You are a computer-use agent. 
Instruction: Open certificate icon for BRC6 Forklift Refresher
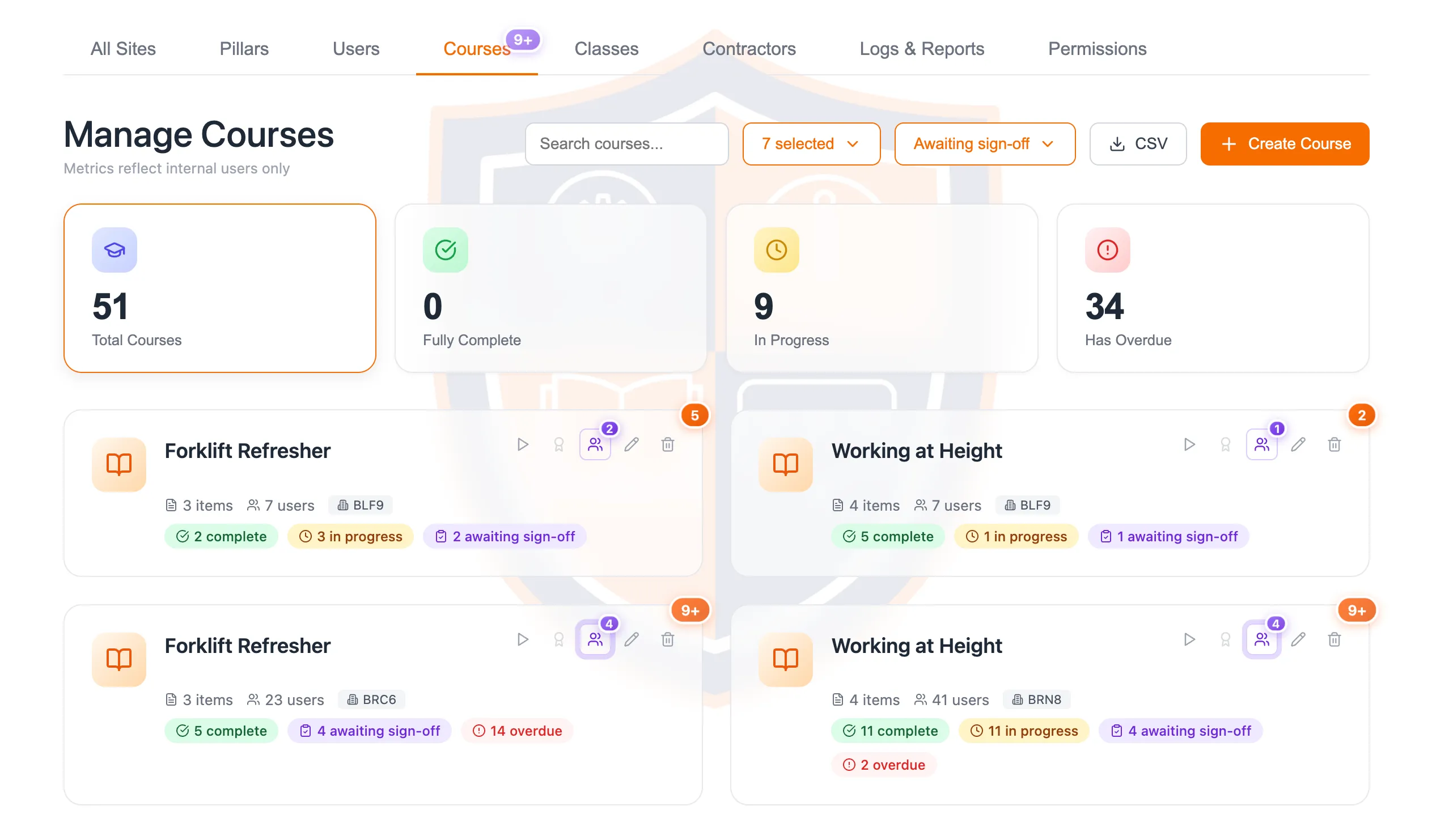click(x=558, y=640)
